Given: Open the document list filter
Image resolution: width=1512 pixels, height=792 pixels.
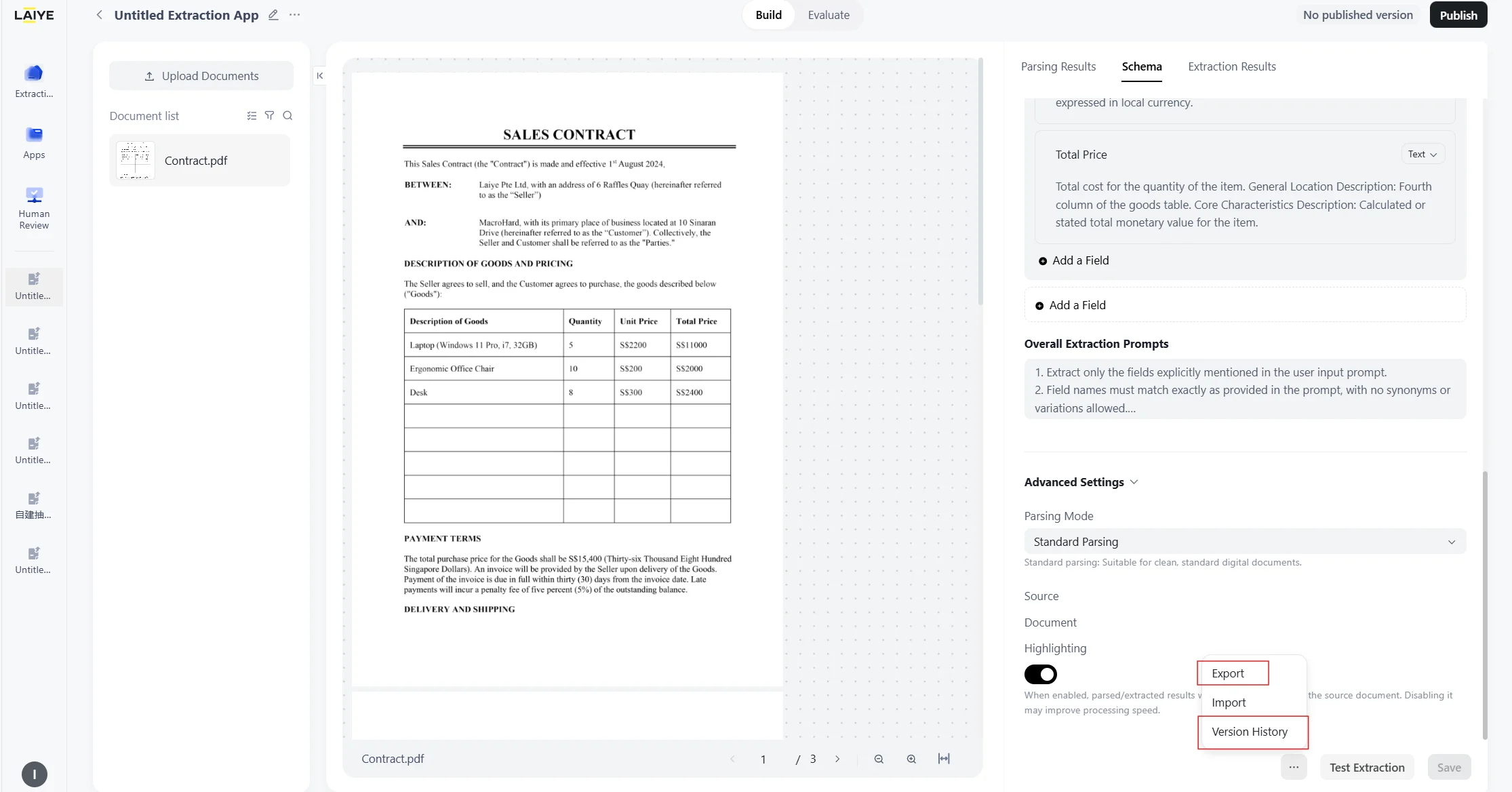Looking at the screenshot, I should [x=269, y=116].
